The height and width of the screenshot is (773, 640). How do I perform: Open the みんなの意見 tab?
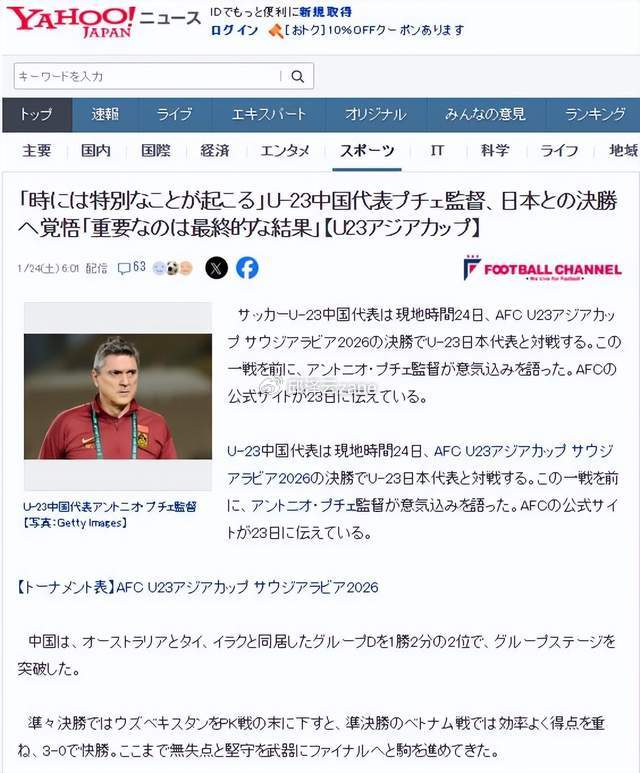(485, 114)
